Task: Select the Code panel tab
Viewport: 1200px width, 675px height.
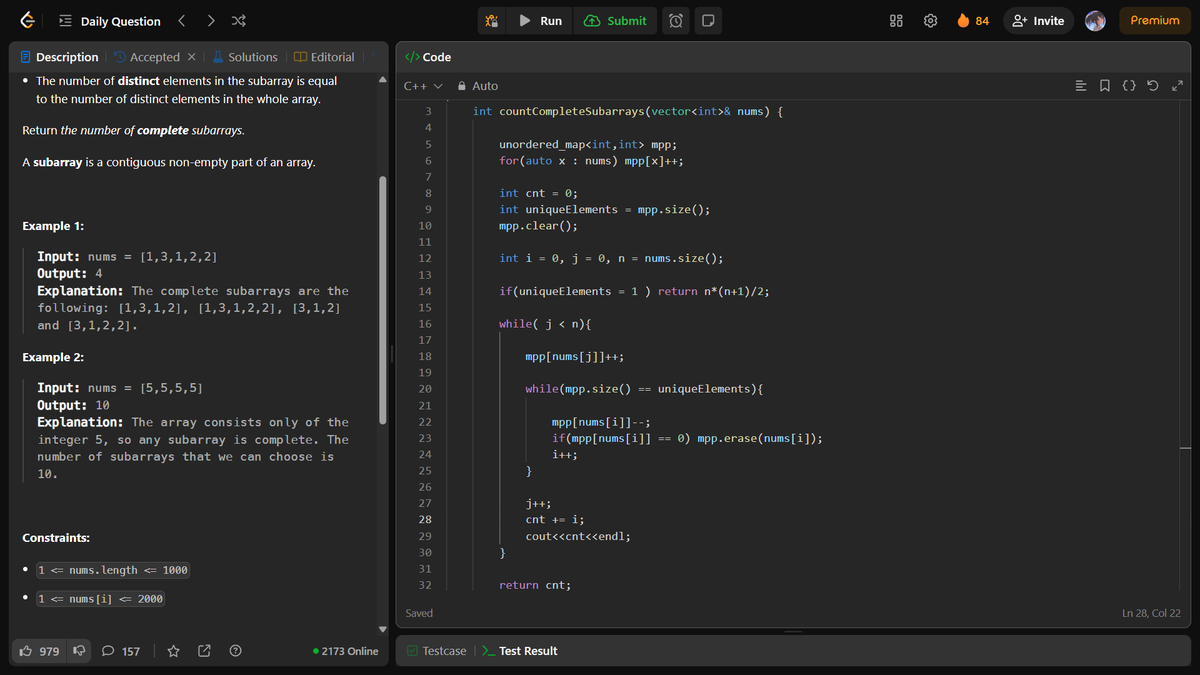Action: point(428,57)
